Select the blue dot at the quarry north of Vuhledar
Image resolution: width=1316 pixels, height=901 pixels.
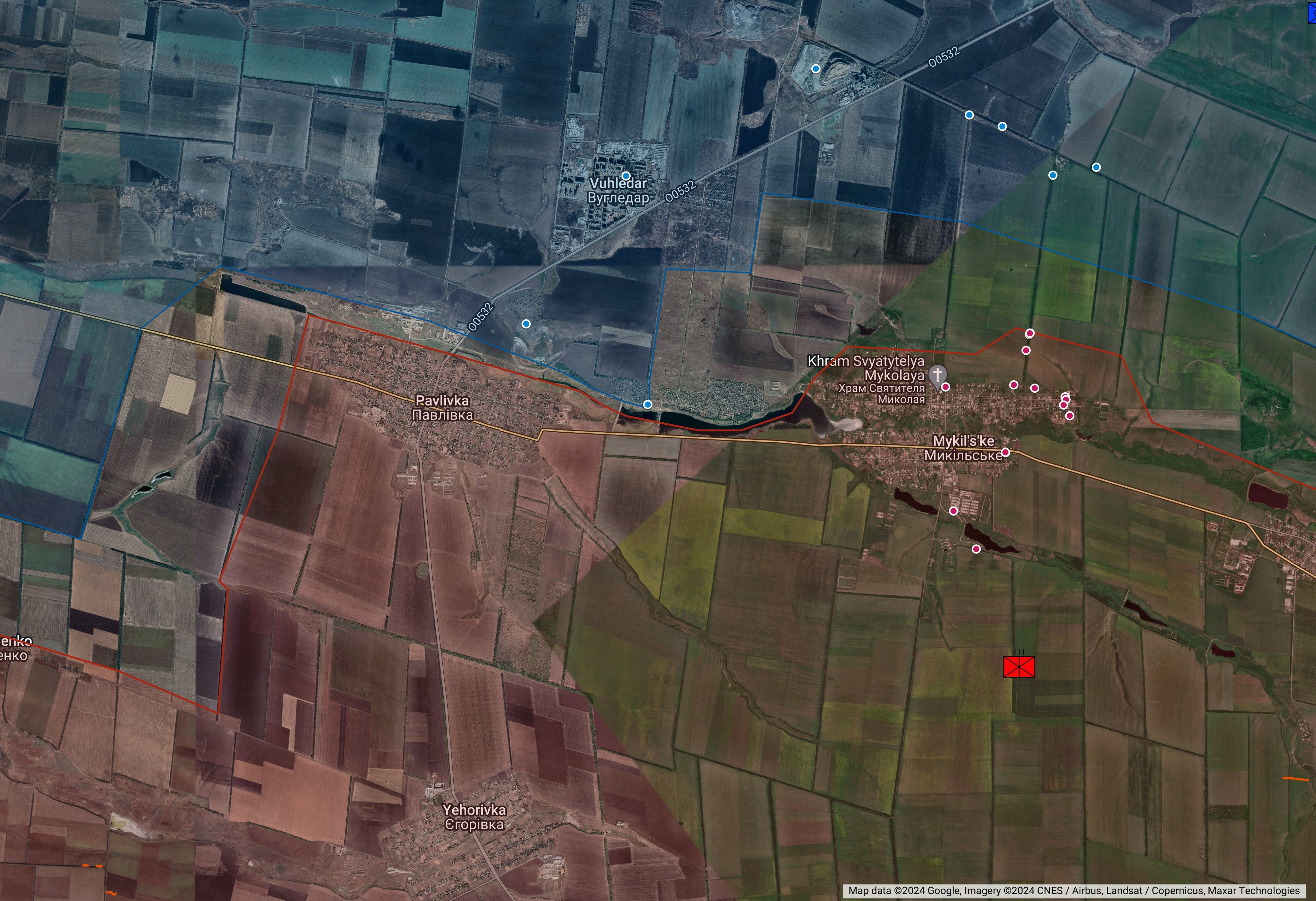815,68
